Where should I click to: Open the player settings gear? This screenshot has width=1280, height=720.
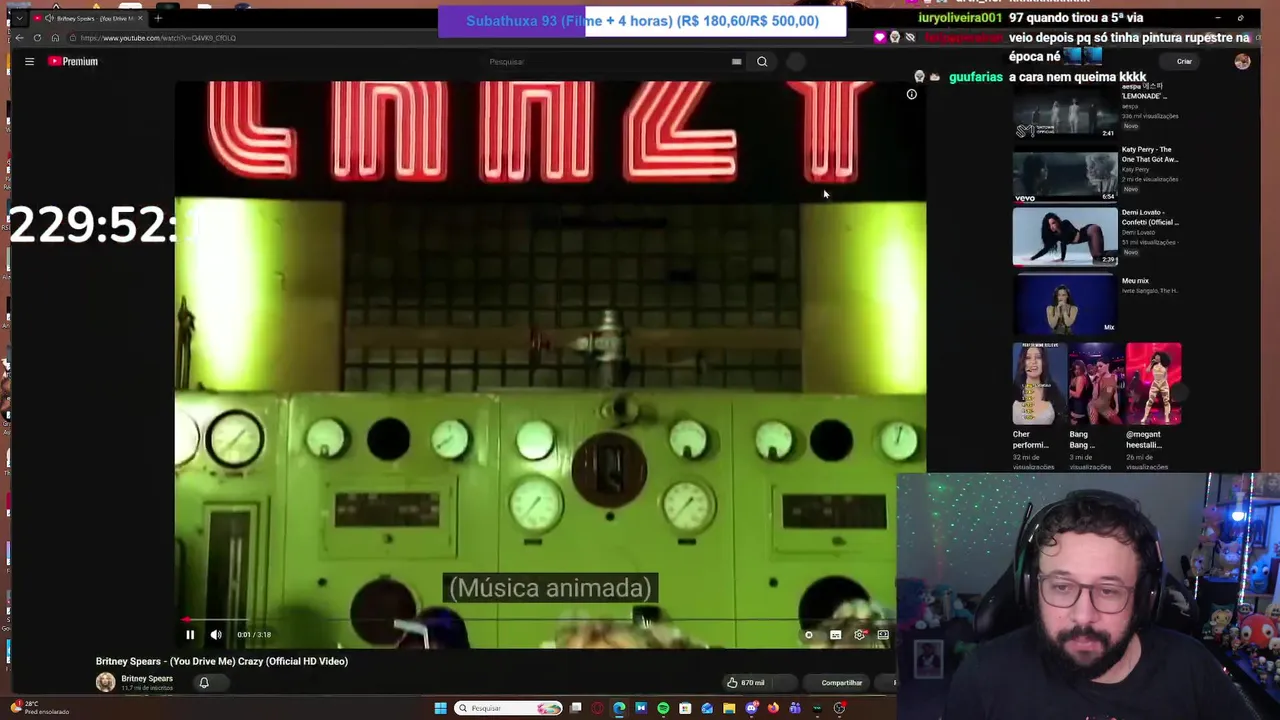[859, 634]
